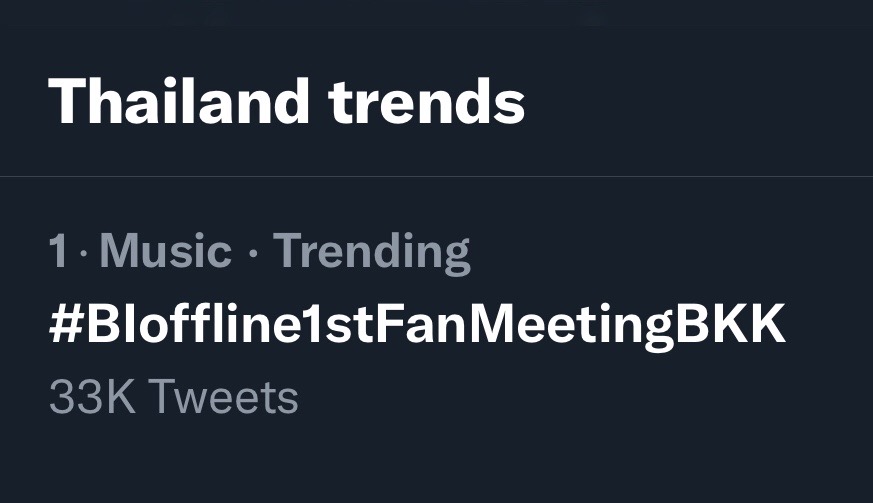
Task: Click the 33K number
Action: click(92, 397)
